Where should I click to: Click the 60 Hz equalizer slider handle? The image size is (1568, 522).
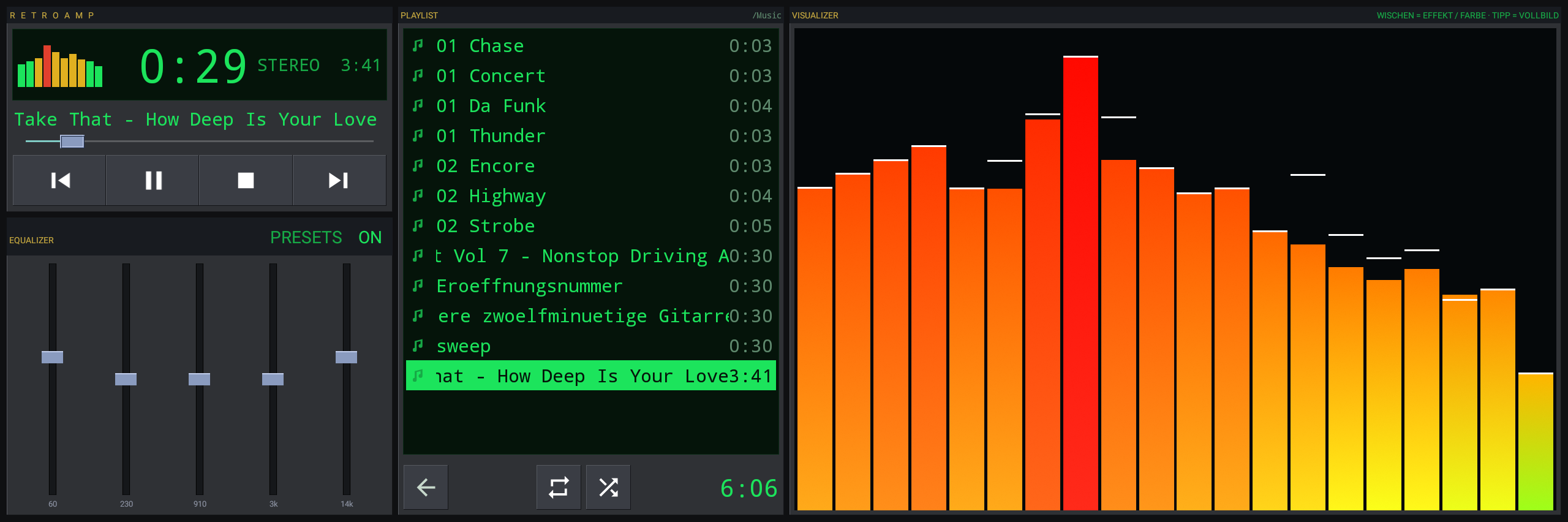point(52,357)
